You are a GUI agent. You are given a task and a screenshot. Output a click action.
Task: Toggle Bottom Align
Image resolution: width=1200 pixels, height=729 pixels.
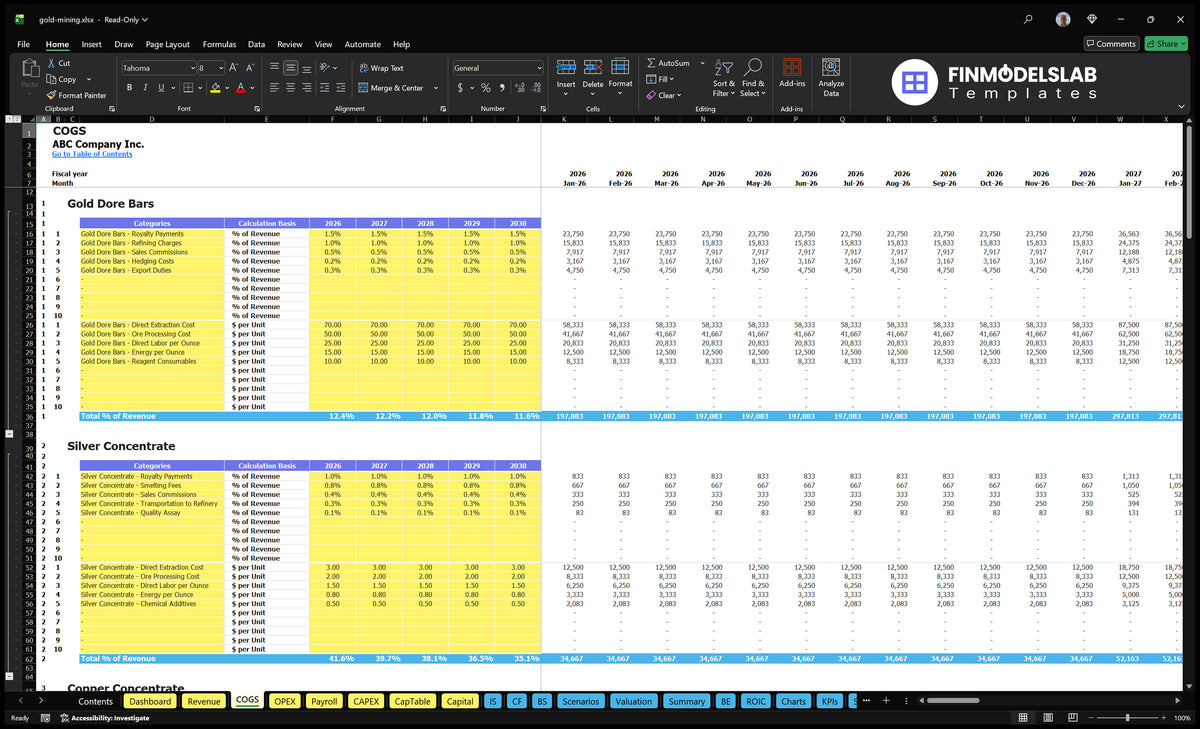pos(308,68)
